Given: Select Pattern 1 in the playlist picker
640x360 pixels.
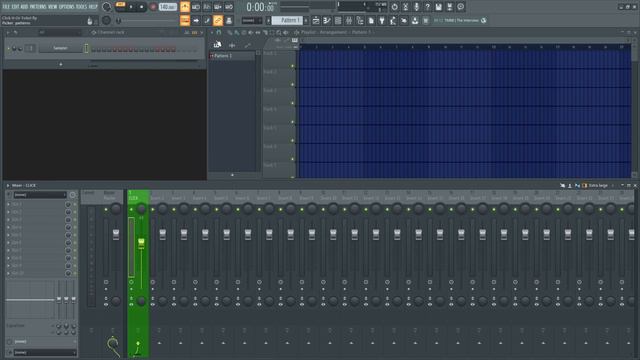Looking at the screenshot, I should click(232, 56).
